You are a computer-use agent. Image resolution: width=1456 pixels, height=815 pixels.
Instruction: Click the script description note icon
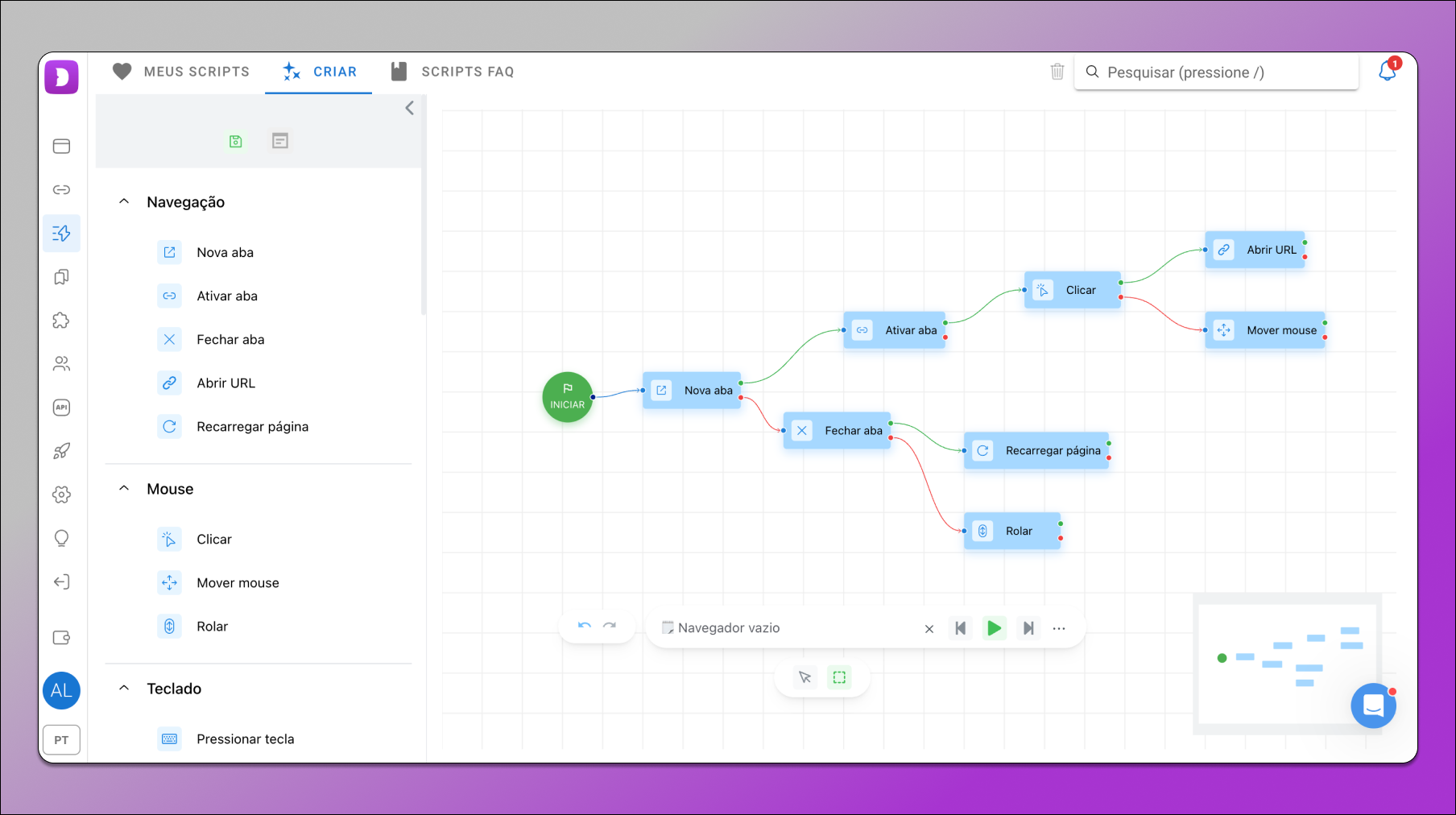pyautogui.click(x=280, y=141)
